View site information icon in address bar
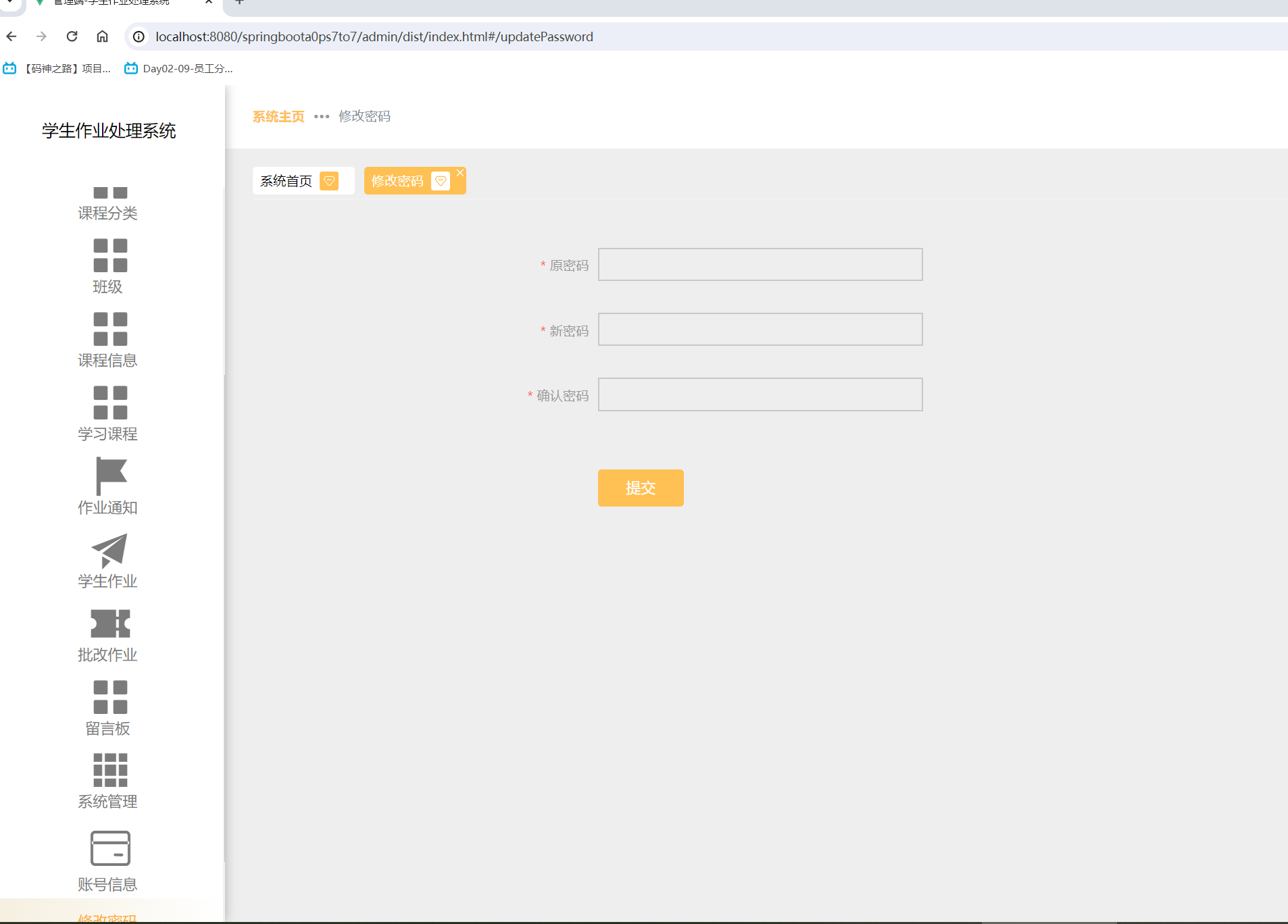The height and width of the screenshot is (924, 1288). (139, 36)
